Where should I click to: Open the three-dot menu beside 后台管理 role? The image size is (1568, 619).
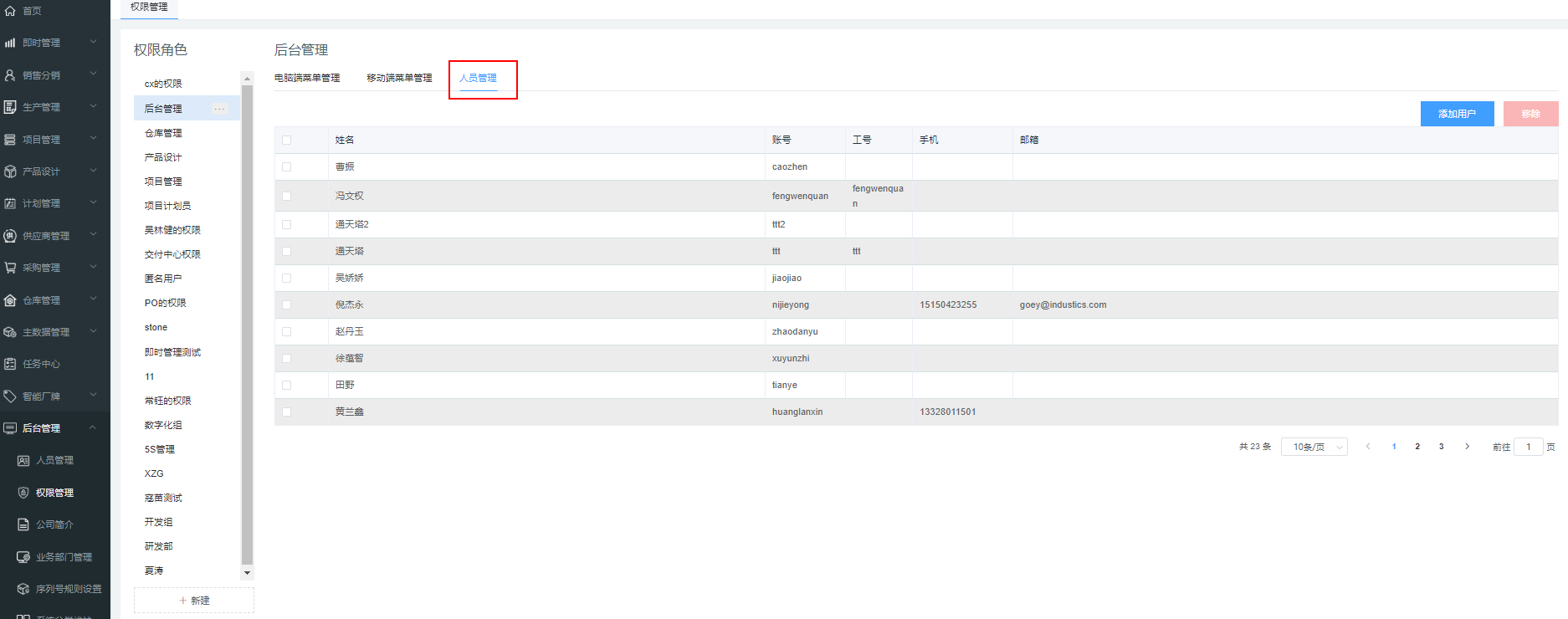coord(219,109)
